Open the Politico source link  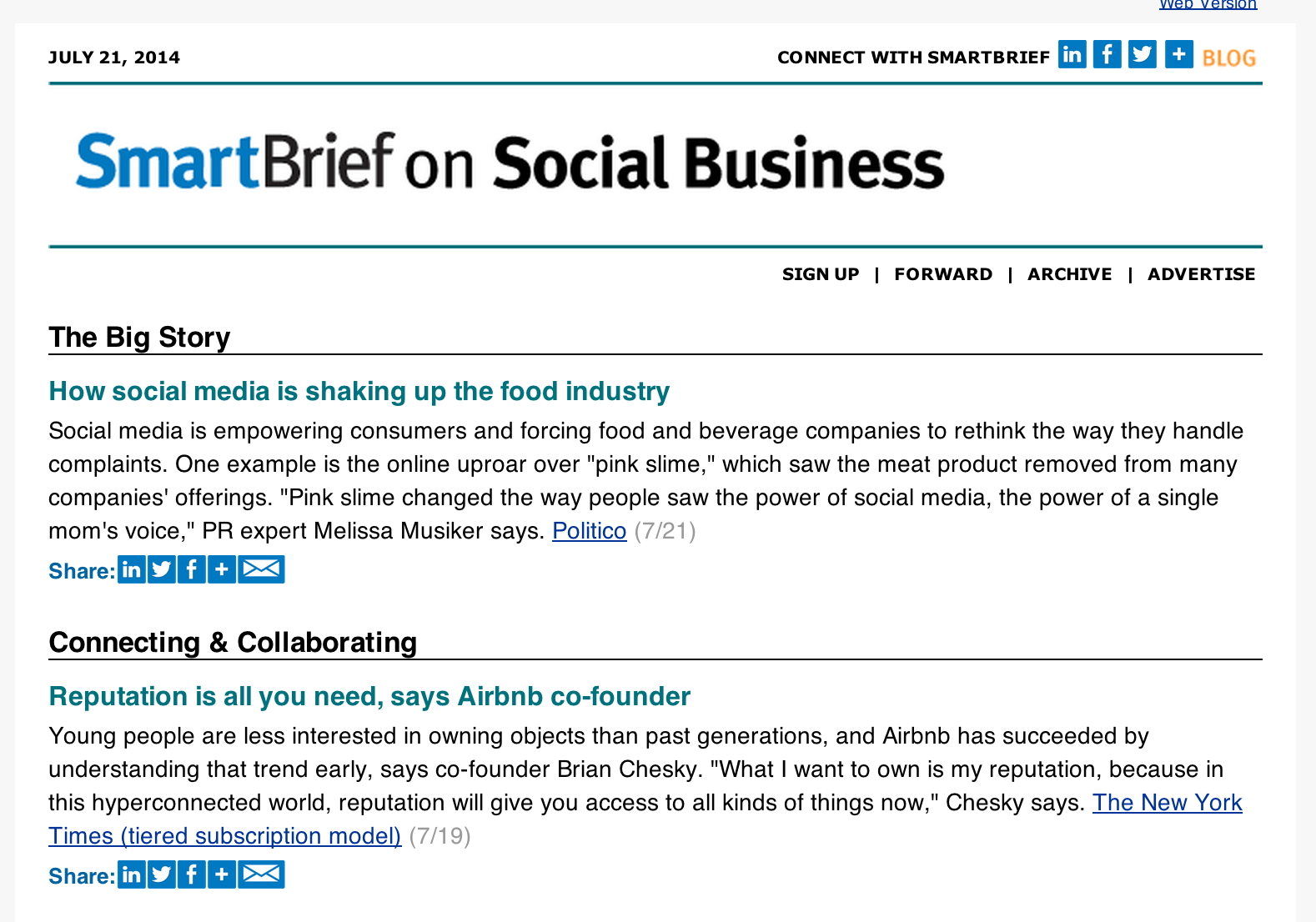(589, 531)
